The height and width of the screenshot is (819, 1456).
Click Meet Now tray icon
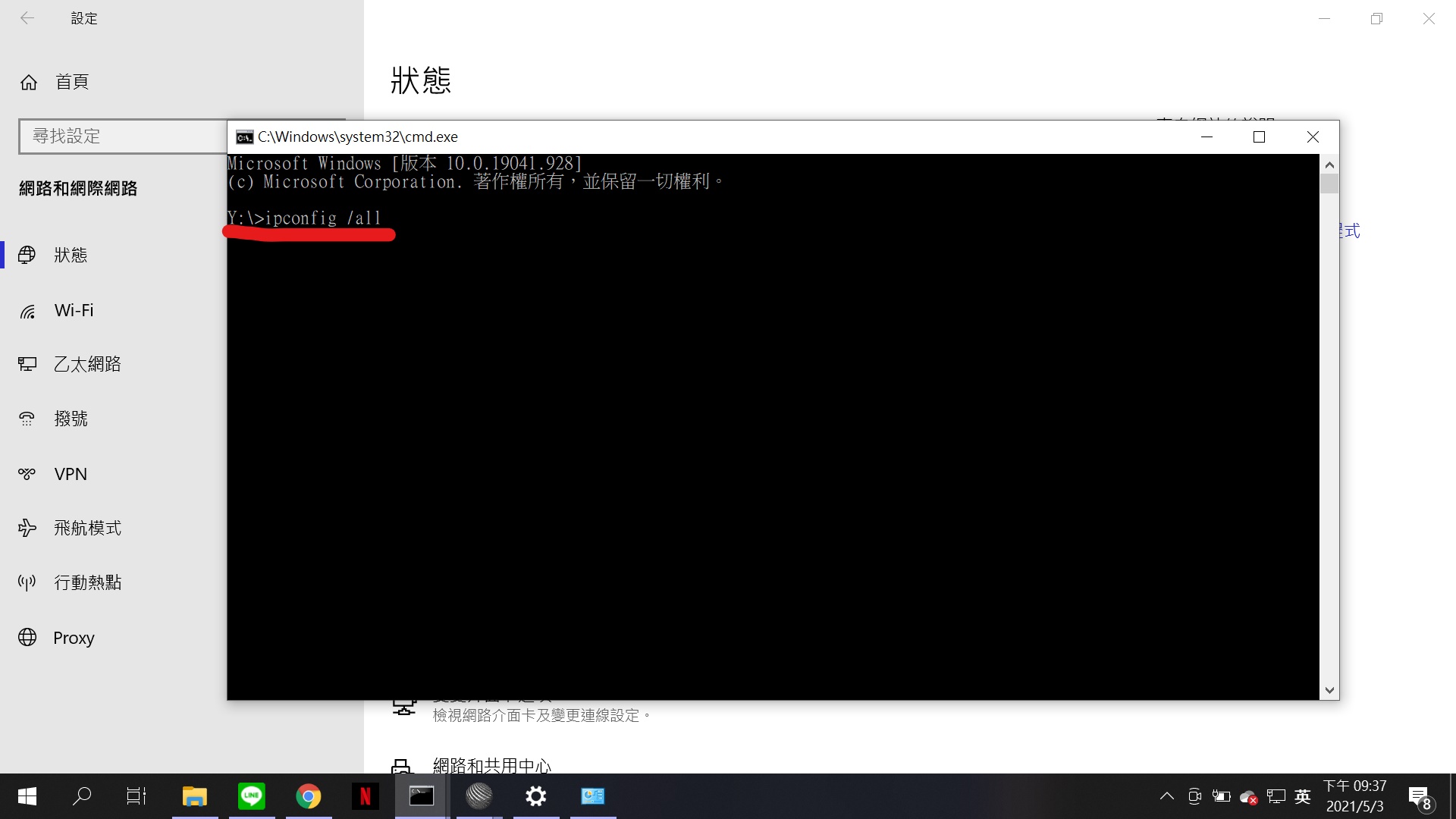pos(1194,796)
